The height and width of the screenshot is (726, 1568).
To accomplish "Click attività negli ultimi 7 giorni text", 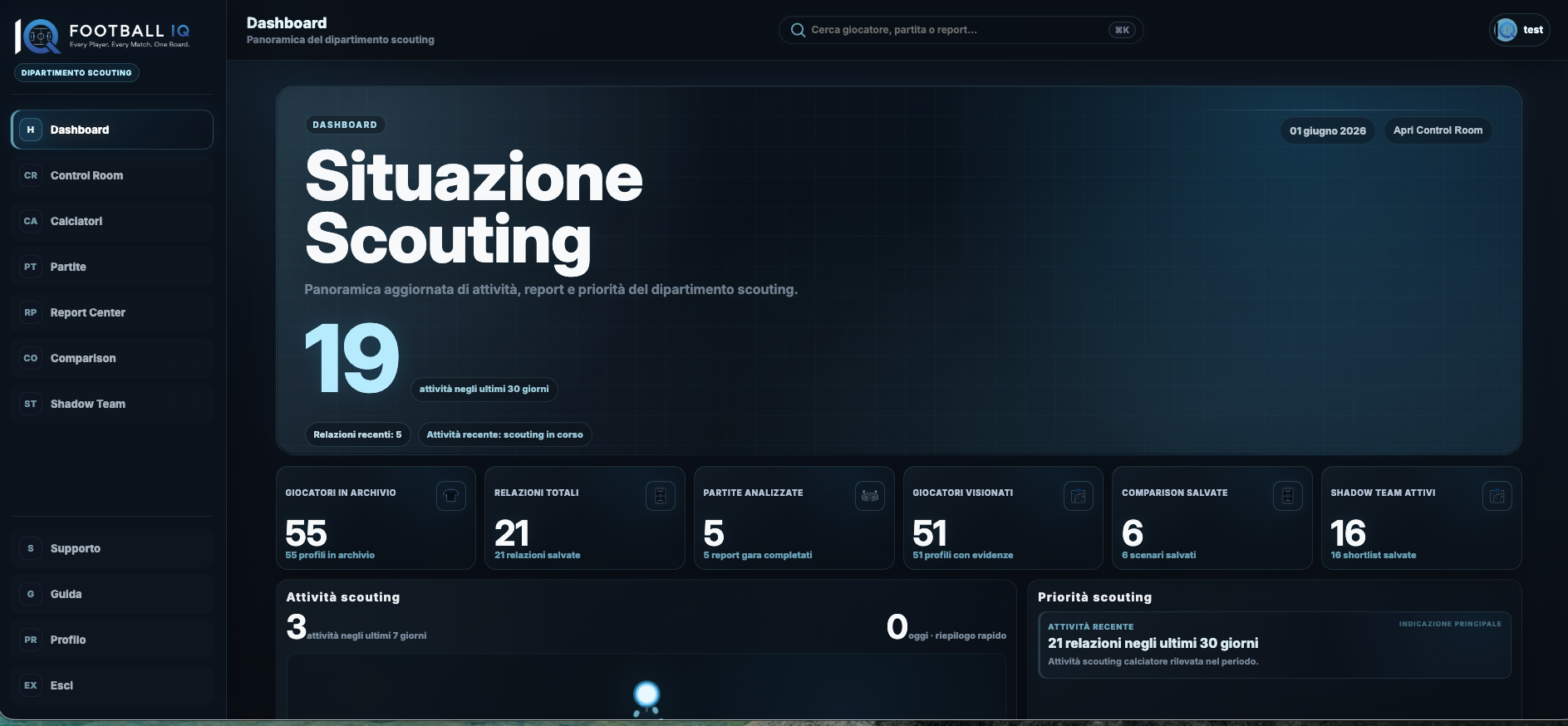I will pos(366,635).
